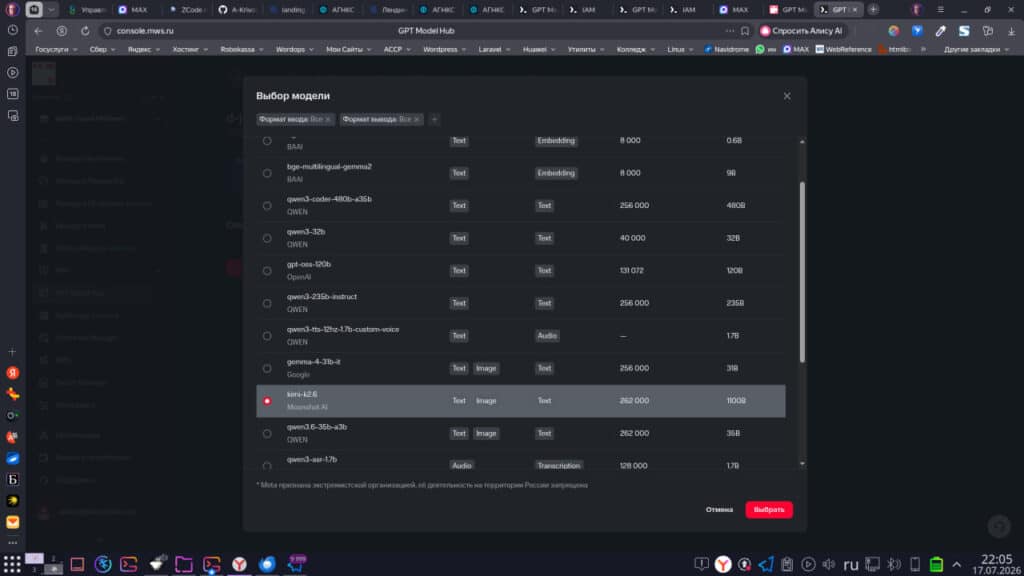Reload the current page

(x=85, y=31)
